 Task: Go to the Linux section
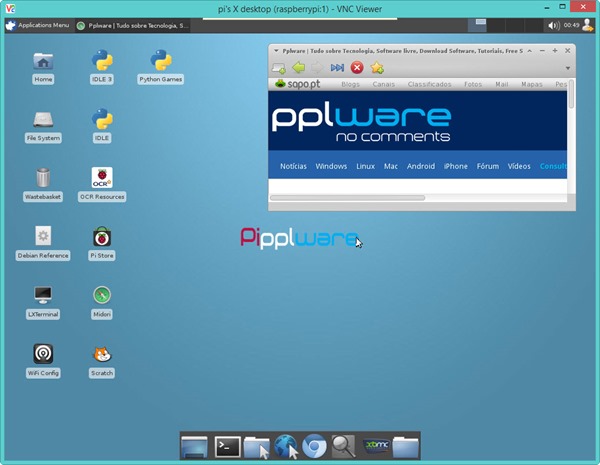tap(365, 166)
